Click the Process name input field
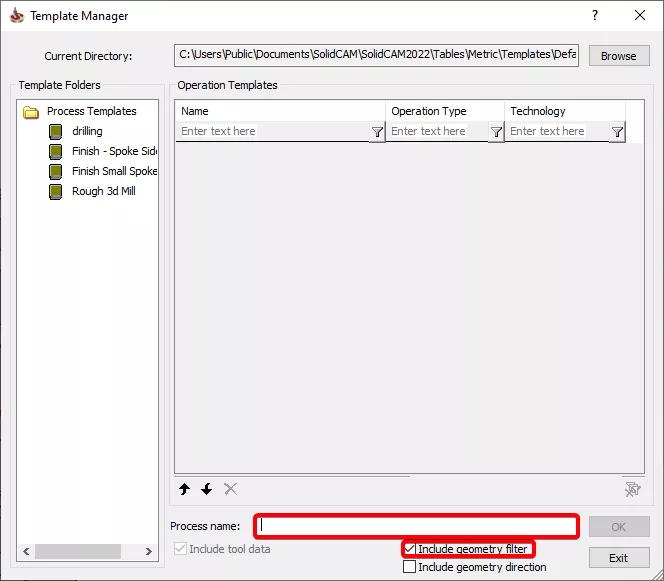This screenshot has width=664, height=581. pyautogui.click(x=417, y=526)
